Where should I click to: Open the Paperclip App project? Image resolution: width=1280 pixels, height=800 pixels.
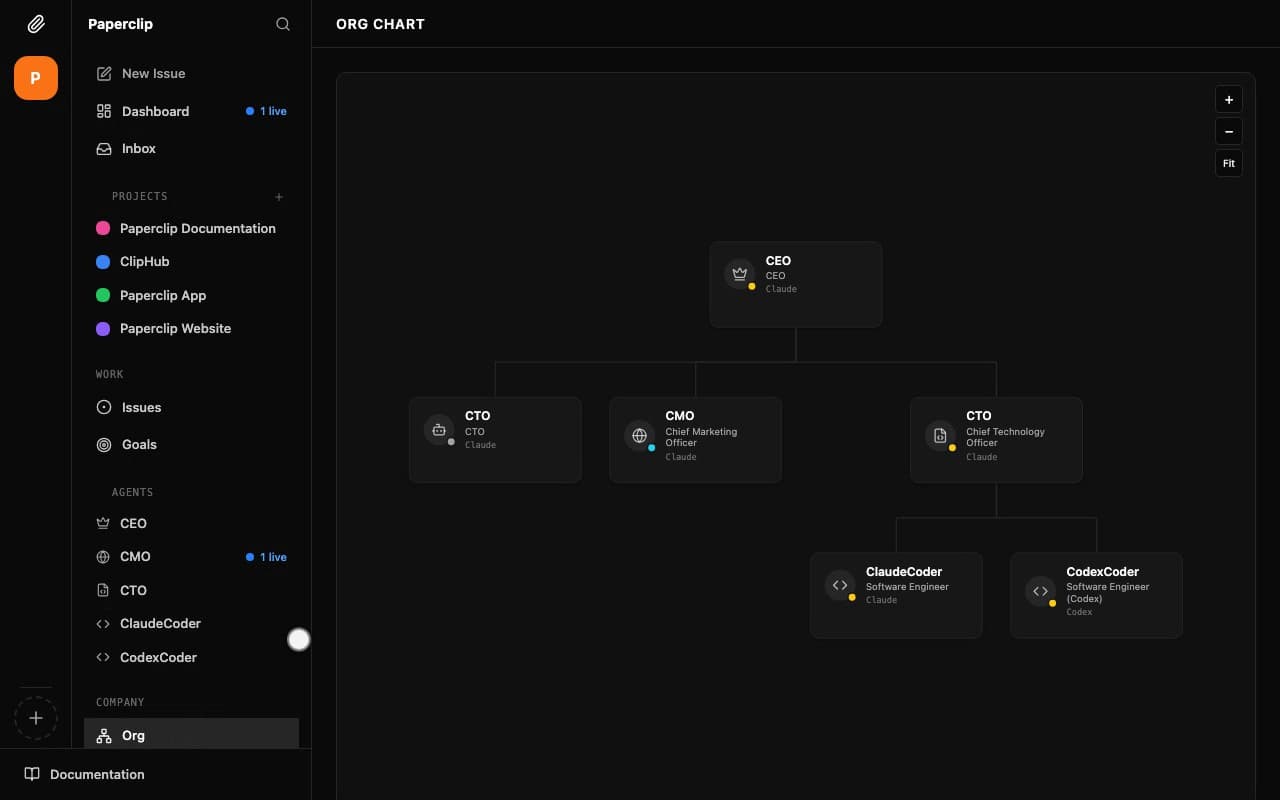(191, 295)
